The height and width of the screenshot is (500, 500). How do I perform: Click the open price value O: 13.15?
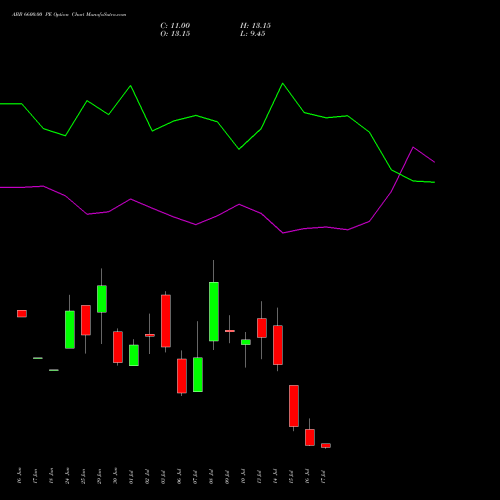pyautogui.click(x=175, y=34)
